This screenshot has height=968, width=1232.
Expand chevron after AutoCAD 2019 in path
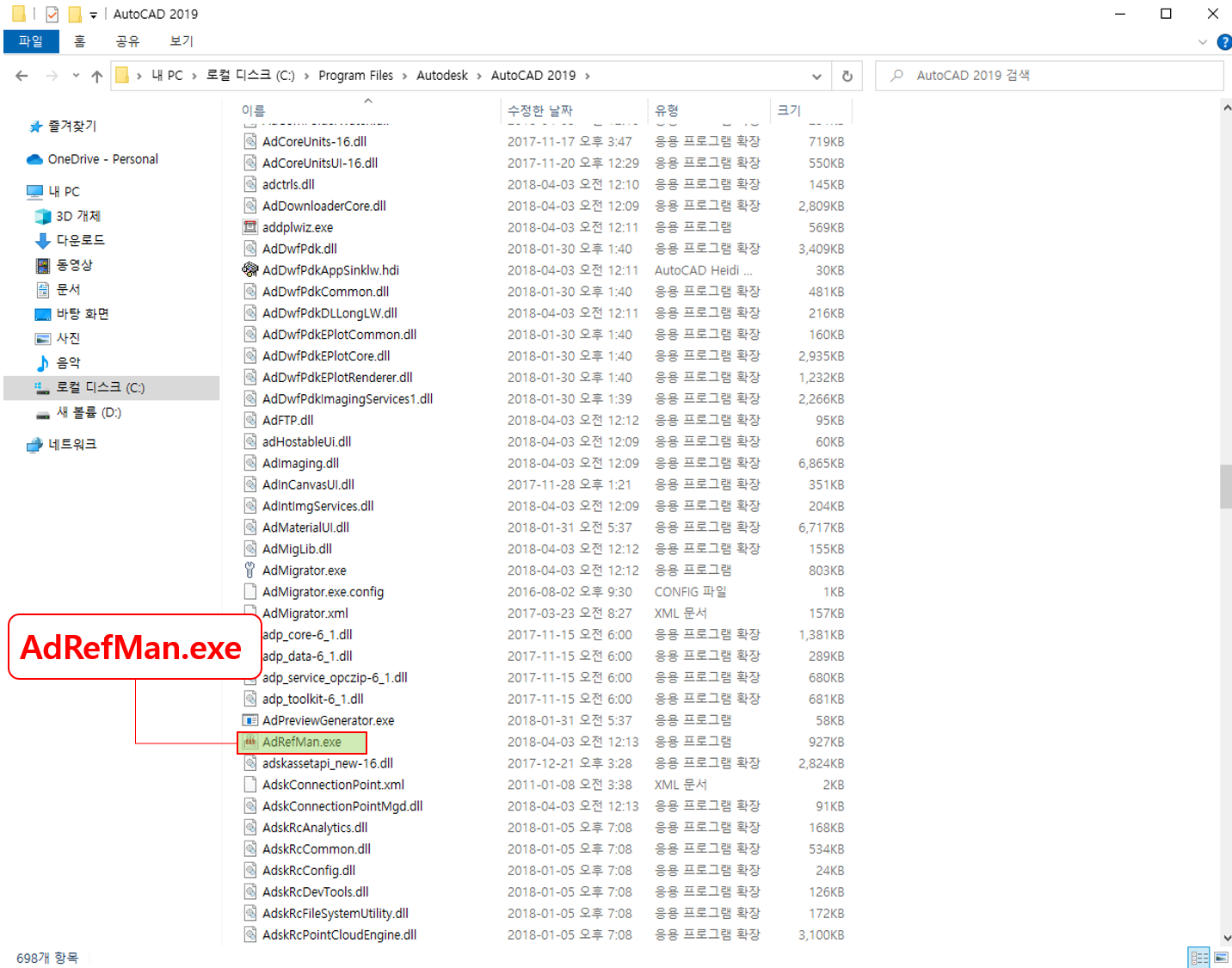click(x=588, y=76)
